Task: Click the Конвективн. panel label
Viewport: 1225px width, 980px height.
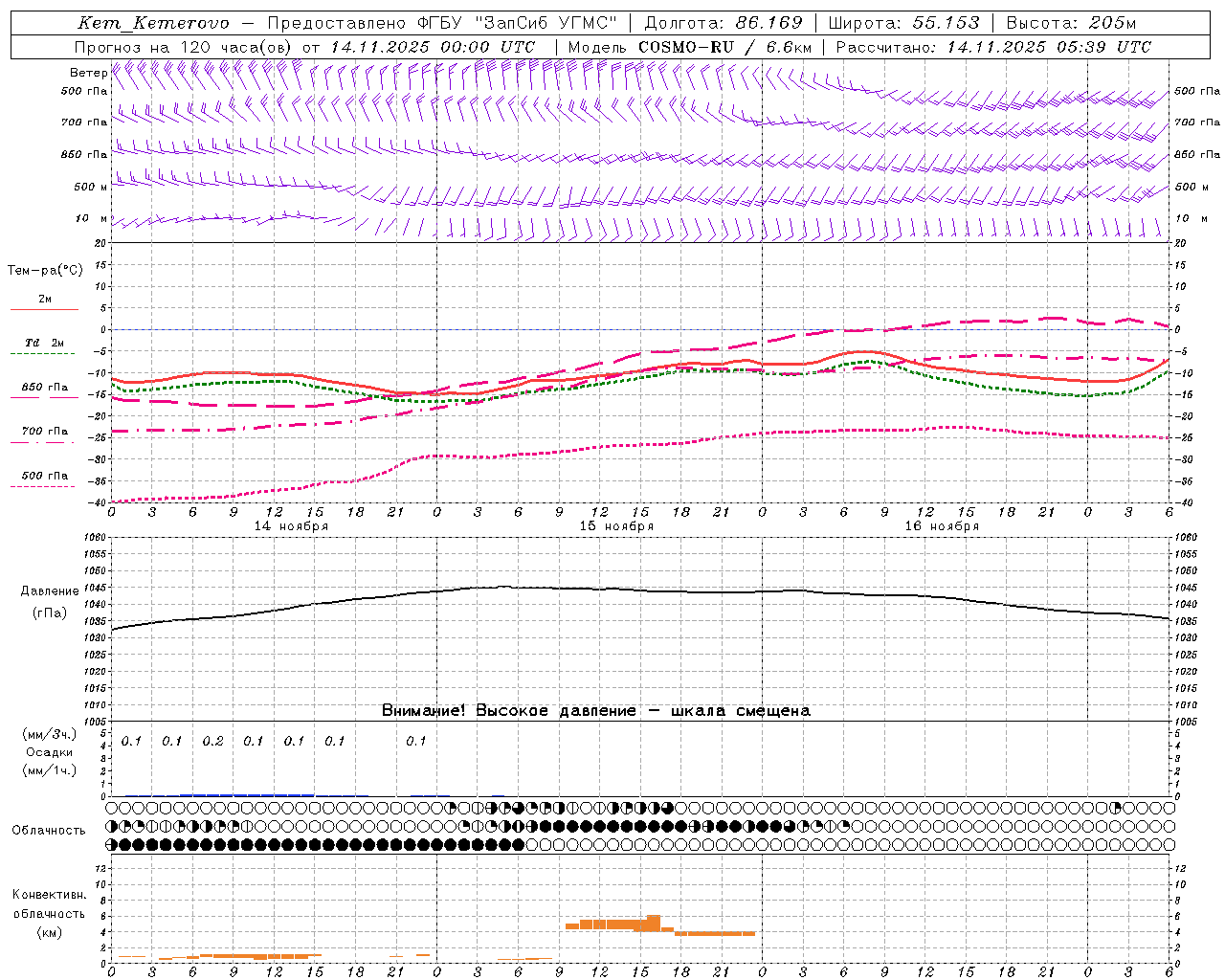Action: (x=49, y=895)
